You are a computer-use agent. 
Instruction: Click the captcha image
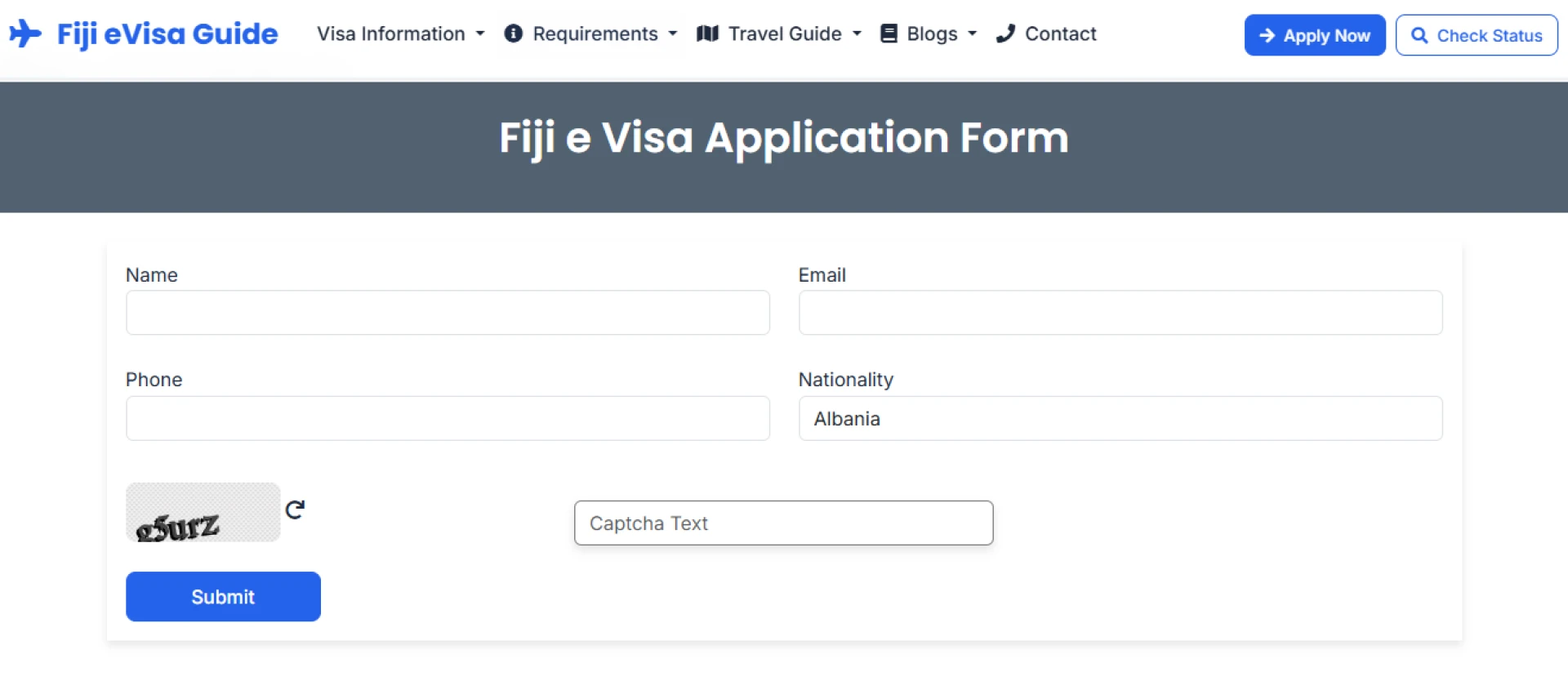coord(203,512)
